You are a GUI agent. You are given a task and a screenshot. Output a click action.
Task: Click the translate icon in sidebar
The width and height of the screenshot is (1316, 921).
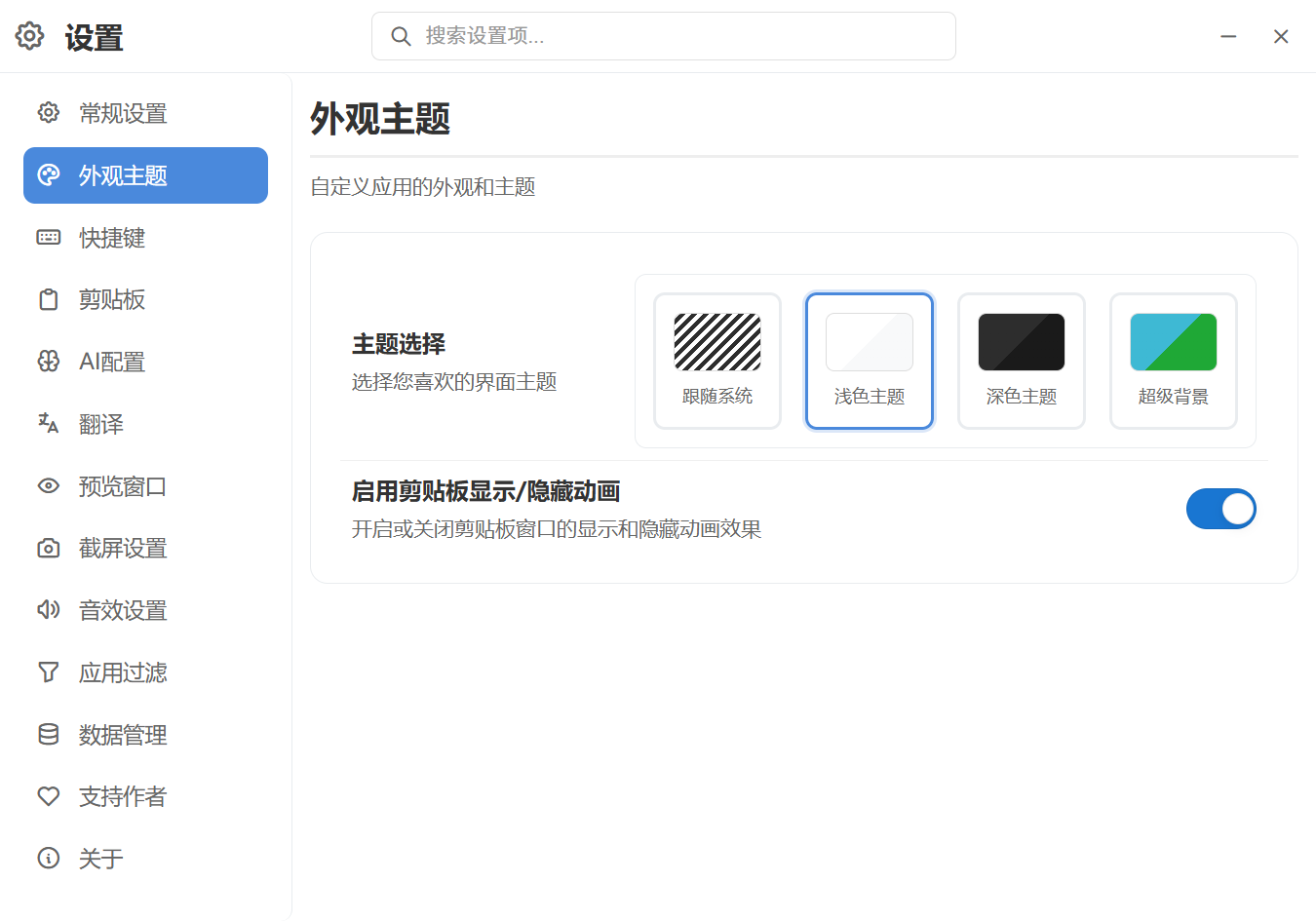click(x=48, y=424)
